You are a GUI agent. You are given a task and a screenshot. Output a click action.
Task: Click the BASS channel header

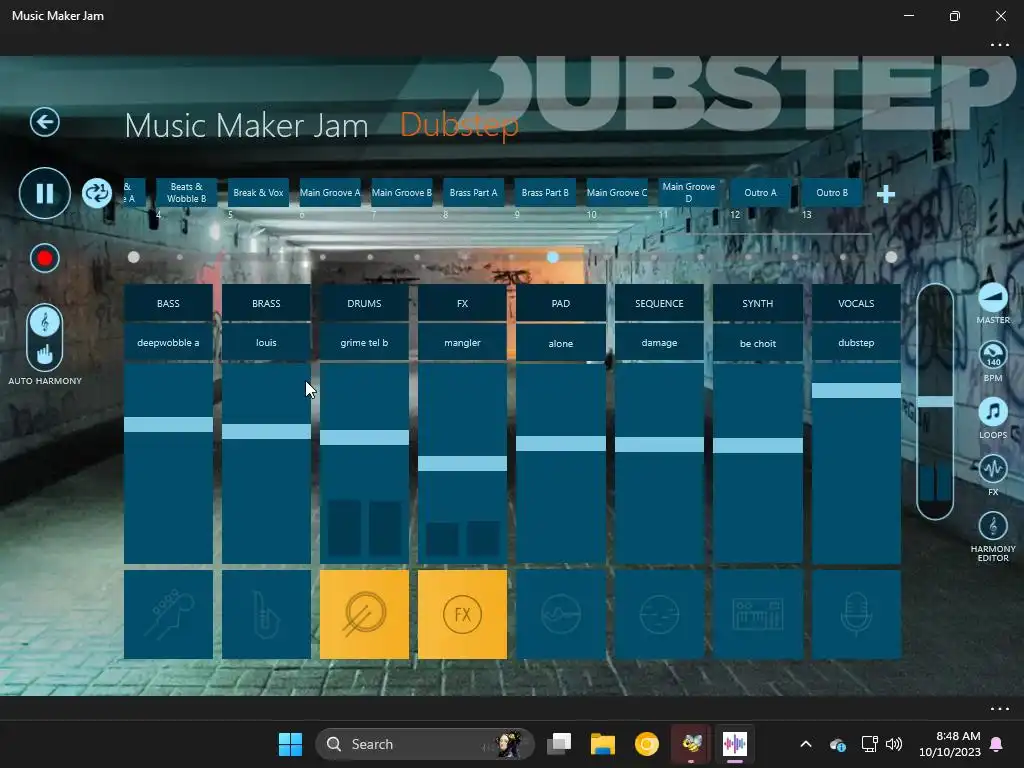click(x=168, y=303)
